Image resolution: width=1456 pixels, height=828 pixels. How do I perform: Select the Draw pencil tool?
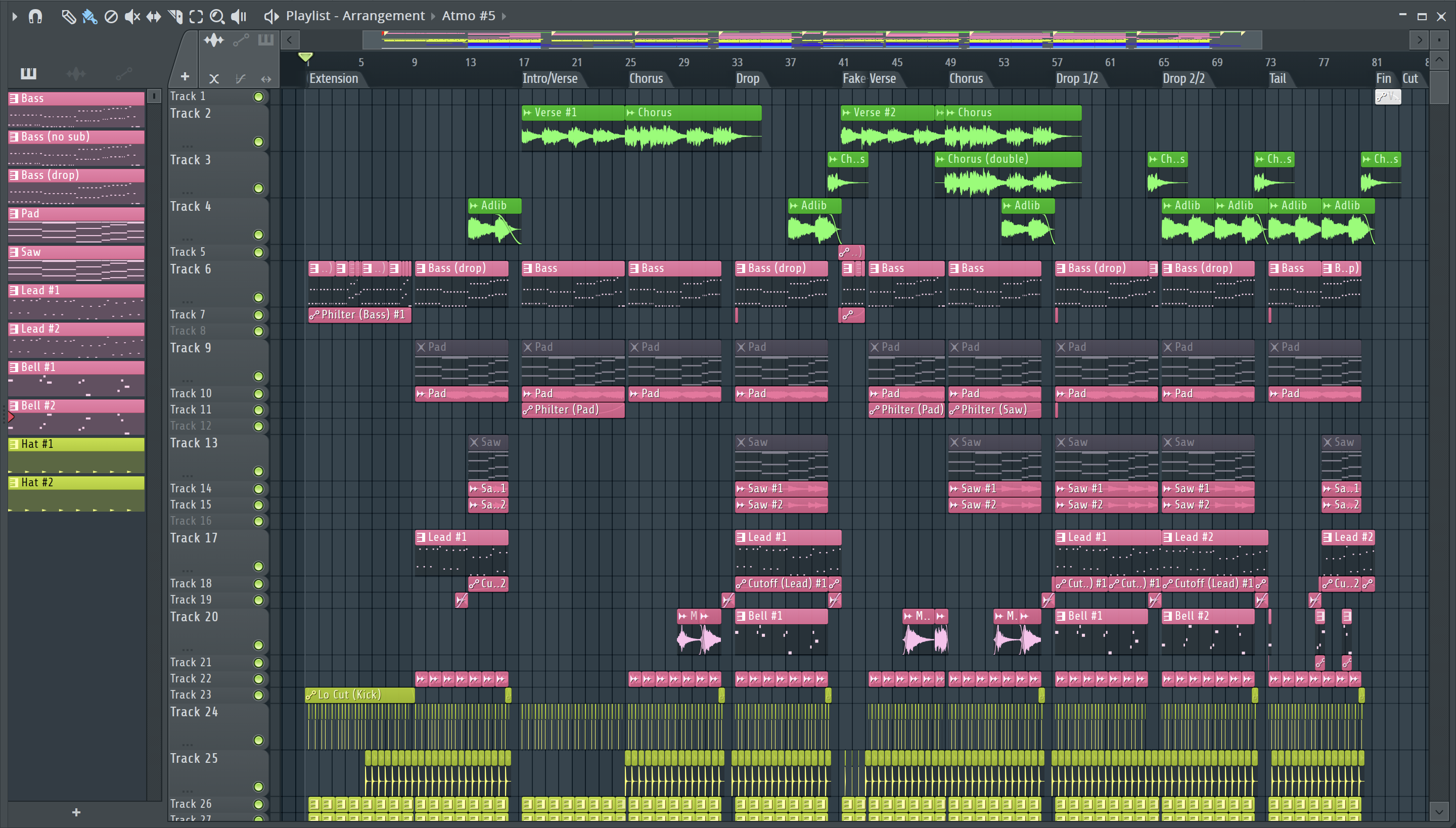pos(68,17)
